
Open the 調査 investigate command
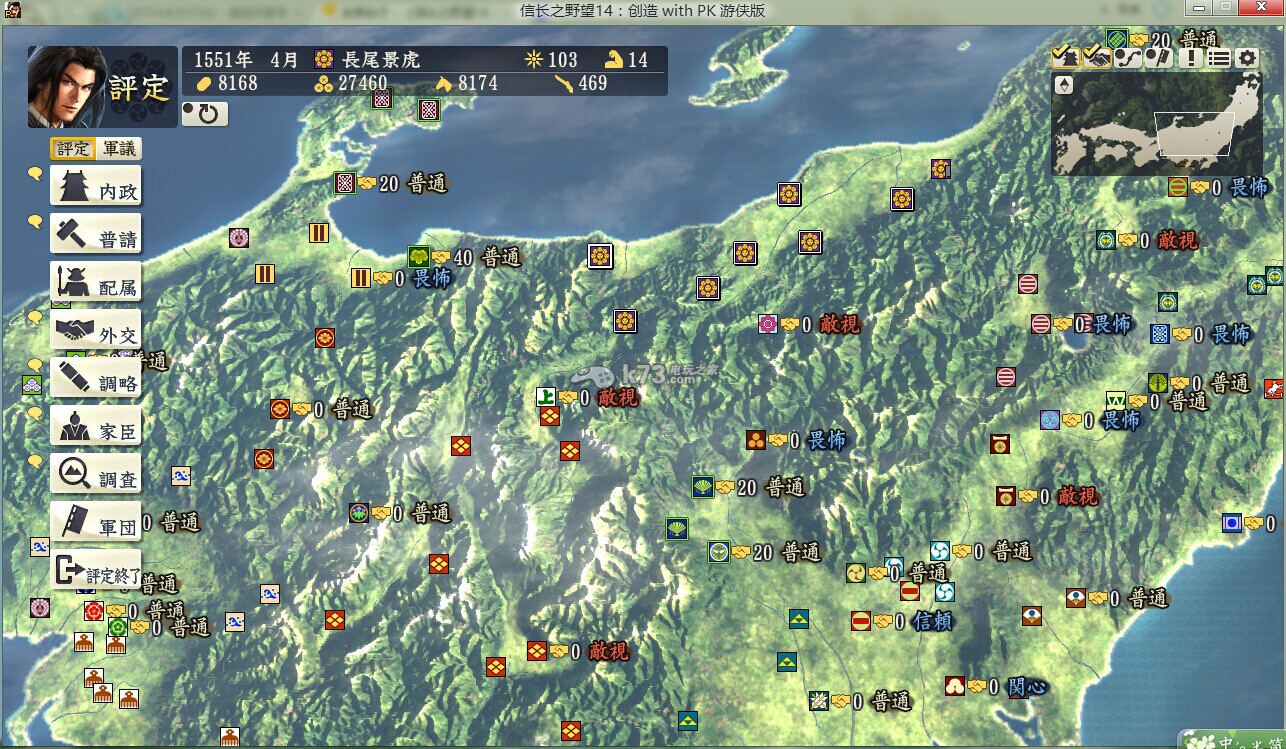pos(96,475)
